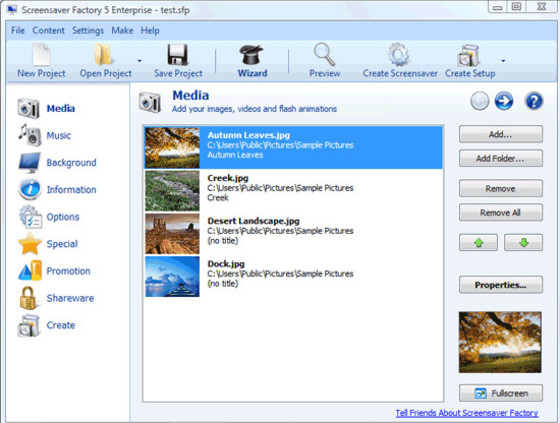This screenshot has width=560, height=423.
Task: Expand the Open Project dropdown arrow
Action: point(140,61)
